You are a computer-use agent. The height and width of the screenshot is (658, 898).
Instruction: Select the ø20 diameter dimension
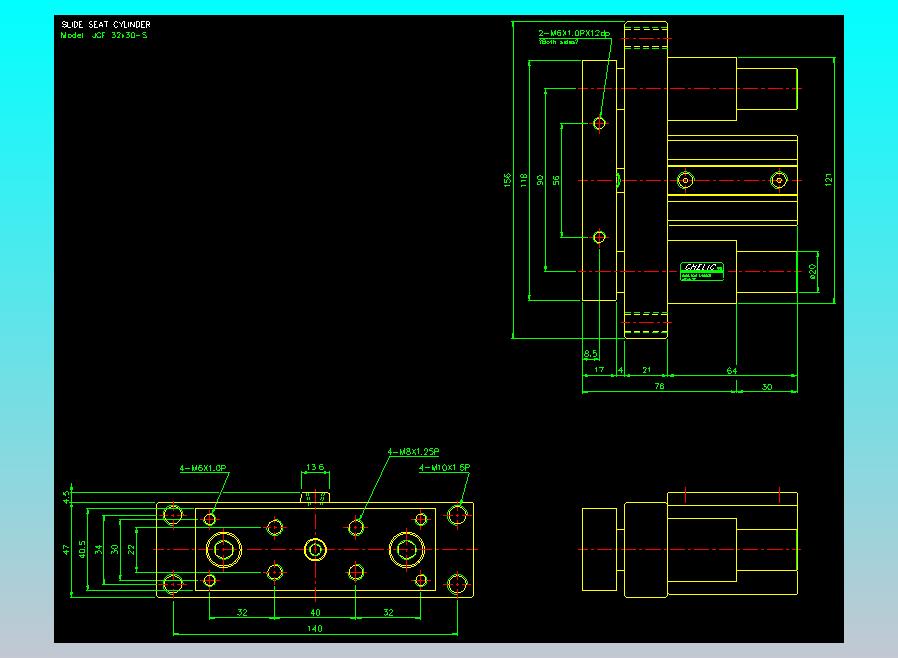point(813,270)
